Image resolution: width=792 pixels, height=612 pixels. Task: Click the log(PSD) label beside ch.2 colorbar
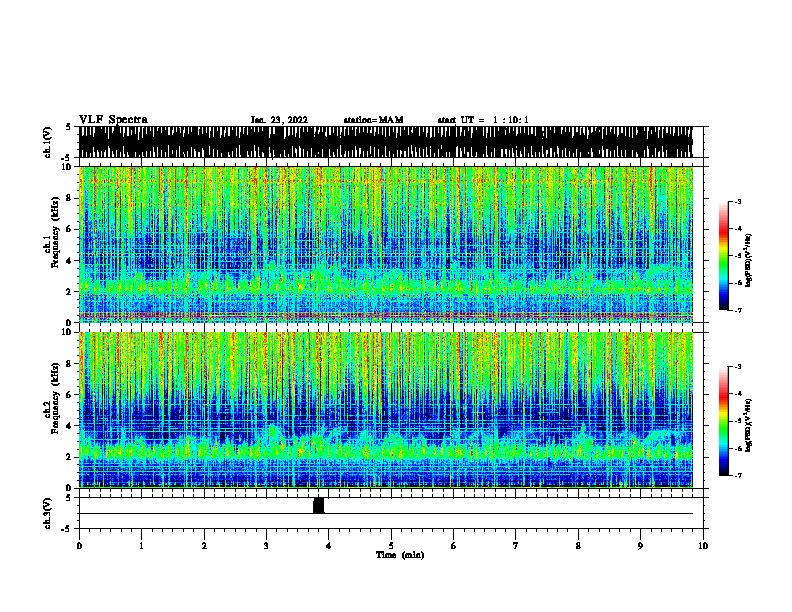(748, 425)
